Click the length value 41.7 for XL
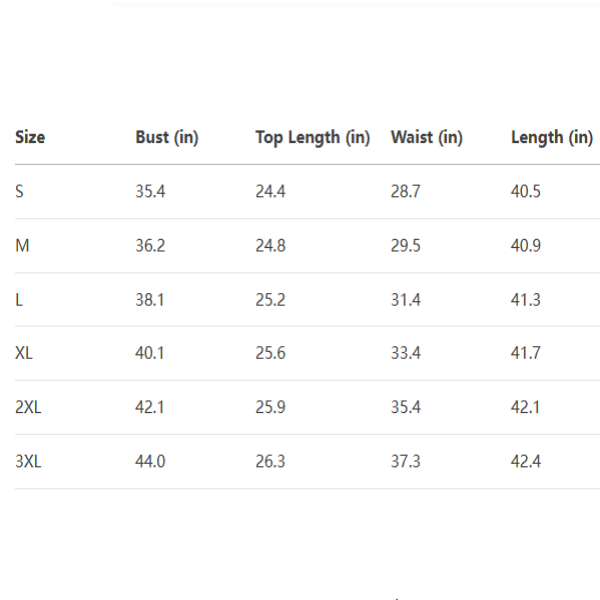This screenshot has width=600, height=600. (526, 353)
